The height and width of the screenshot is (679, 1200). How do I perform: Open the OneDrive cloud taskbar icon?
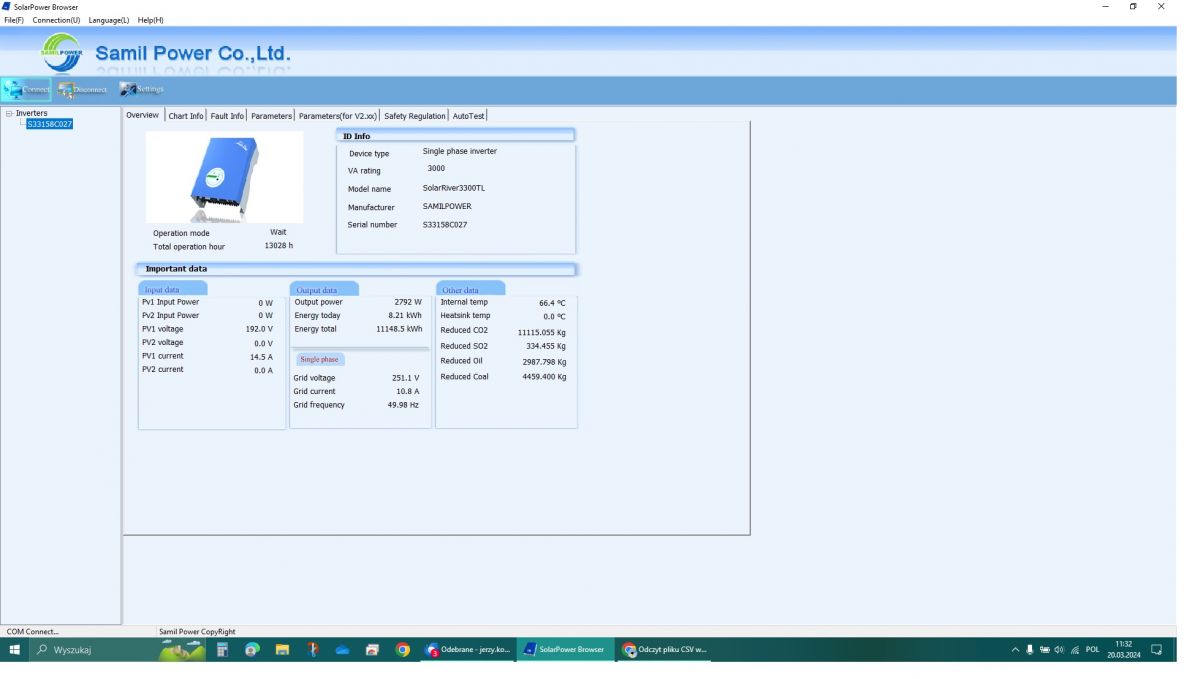(342, 650)
